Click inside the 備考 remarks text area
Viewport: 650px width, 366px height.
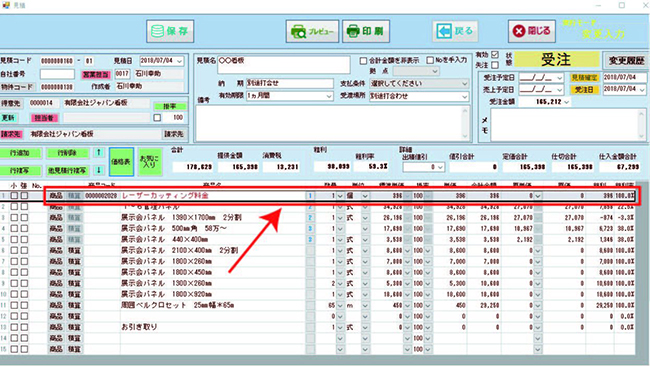pos(330,124)
